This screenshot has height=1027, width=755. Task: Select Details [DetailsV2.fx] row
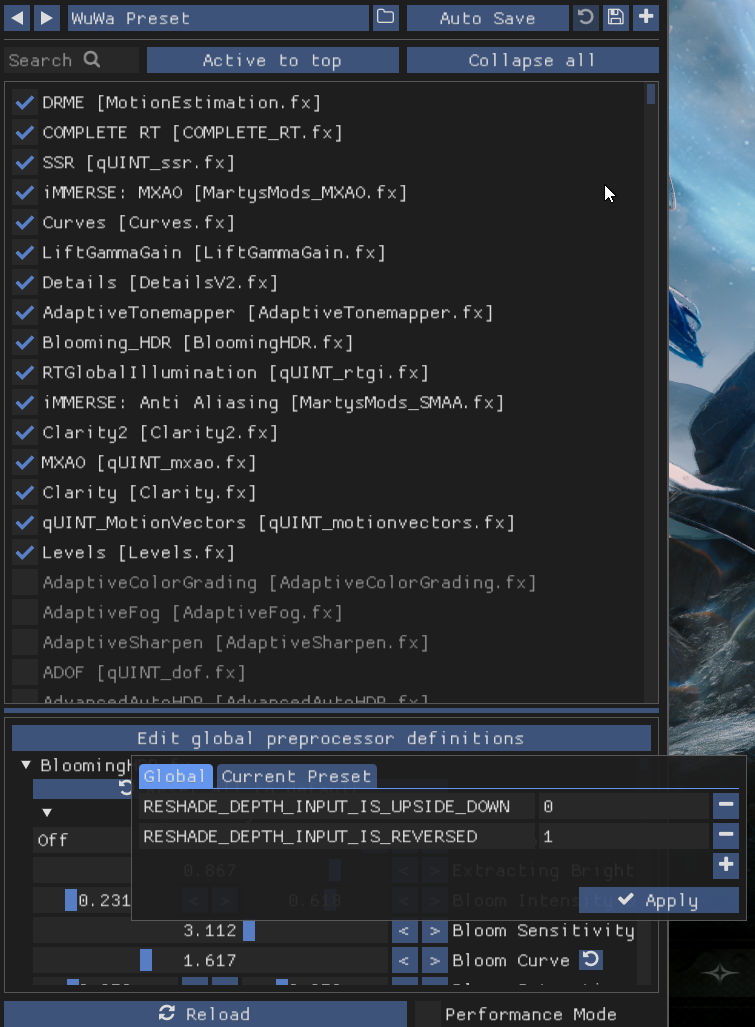(x=160, y=283)
